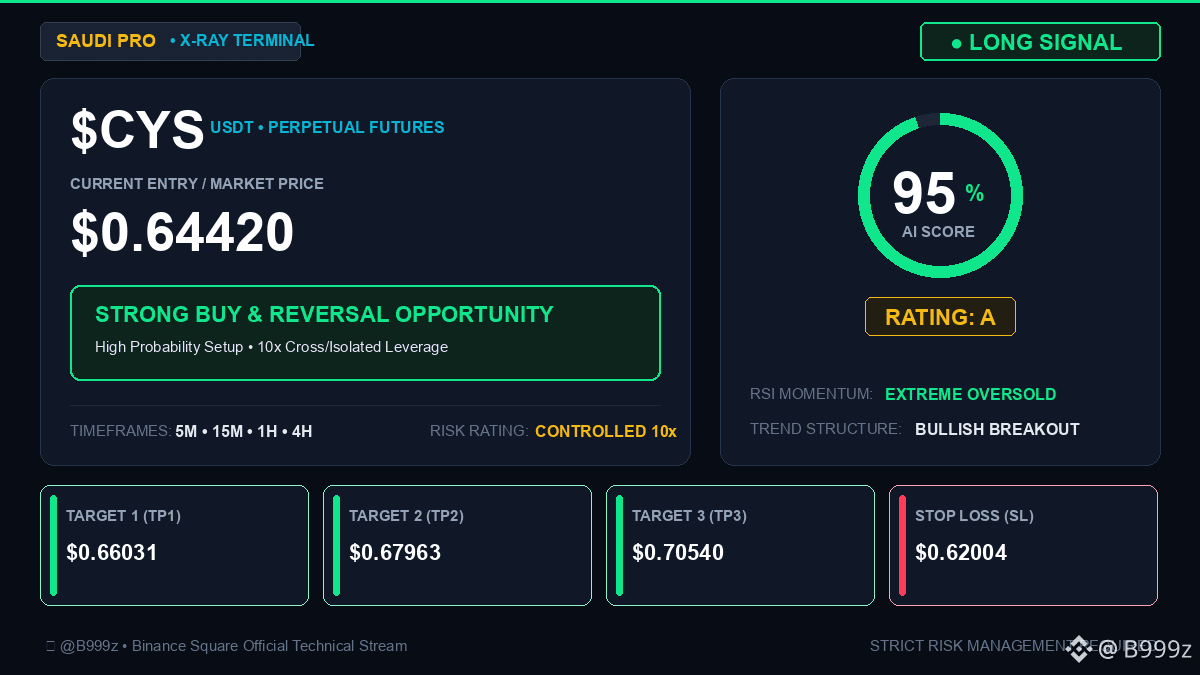Click the RATING: A badge
1200x675 pixels.
coord(940,317)
